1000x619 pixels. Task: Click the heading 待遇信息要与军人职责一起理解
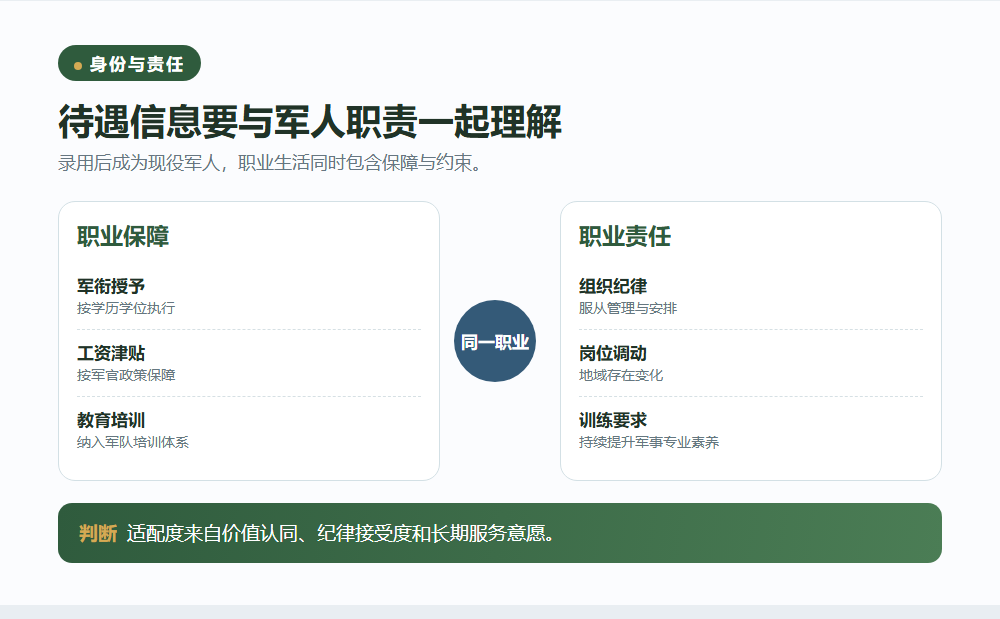tap(310, 122)
